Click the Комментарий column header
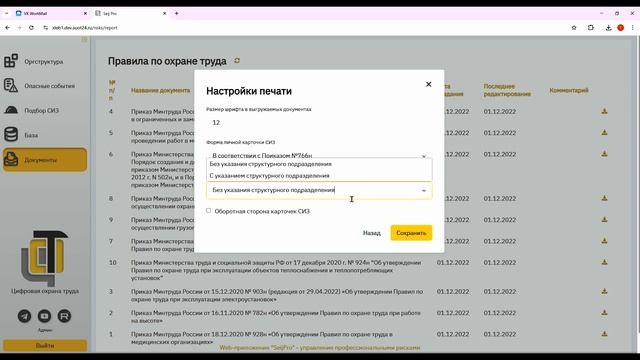This screenshot has height=360, width=640. pyautogui.click(x=569, y=90)
